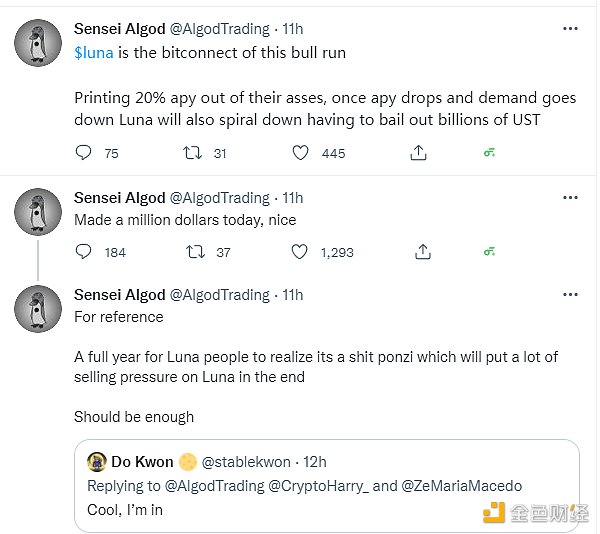Reply to the $luna bitconnect tweet
Viewport: 600px width, 534px height.
[x=84, y=153]
